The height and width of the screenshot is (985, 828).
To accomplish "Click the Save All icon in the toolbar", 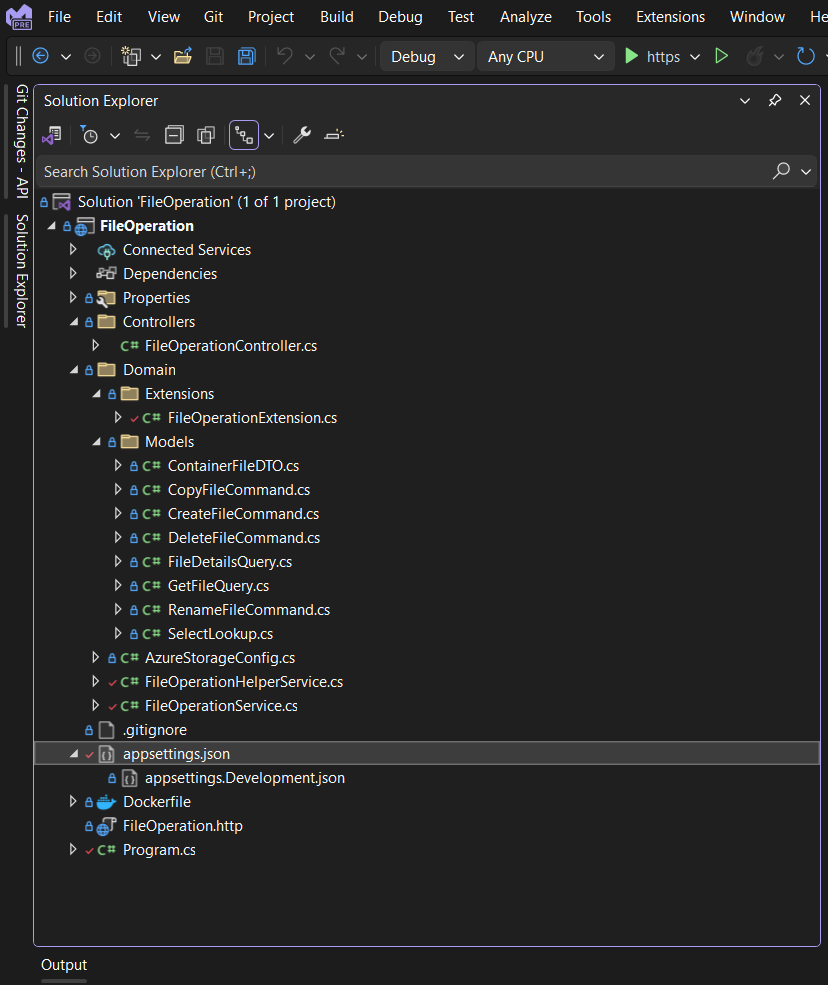I will [x=247, y=56].
